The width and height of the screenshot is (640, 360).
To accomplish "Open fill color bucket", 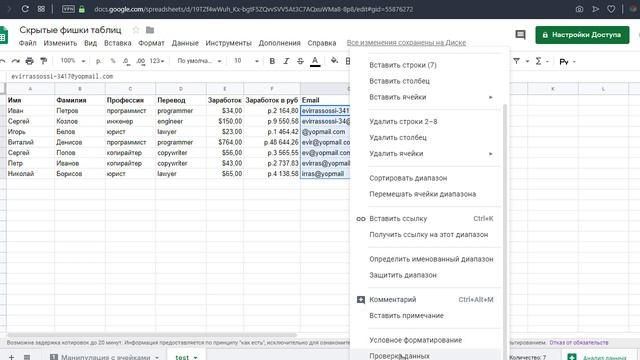I will tap(334, 61).
